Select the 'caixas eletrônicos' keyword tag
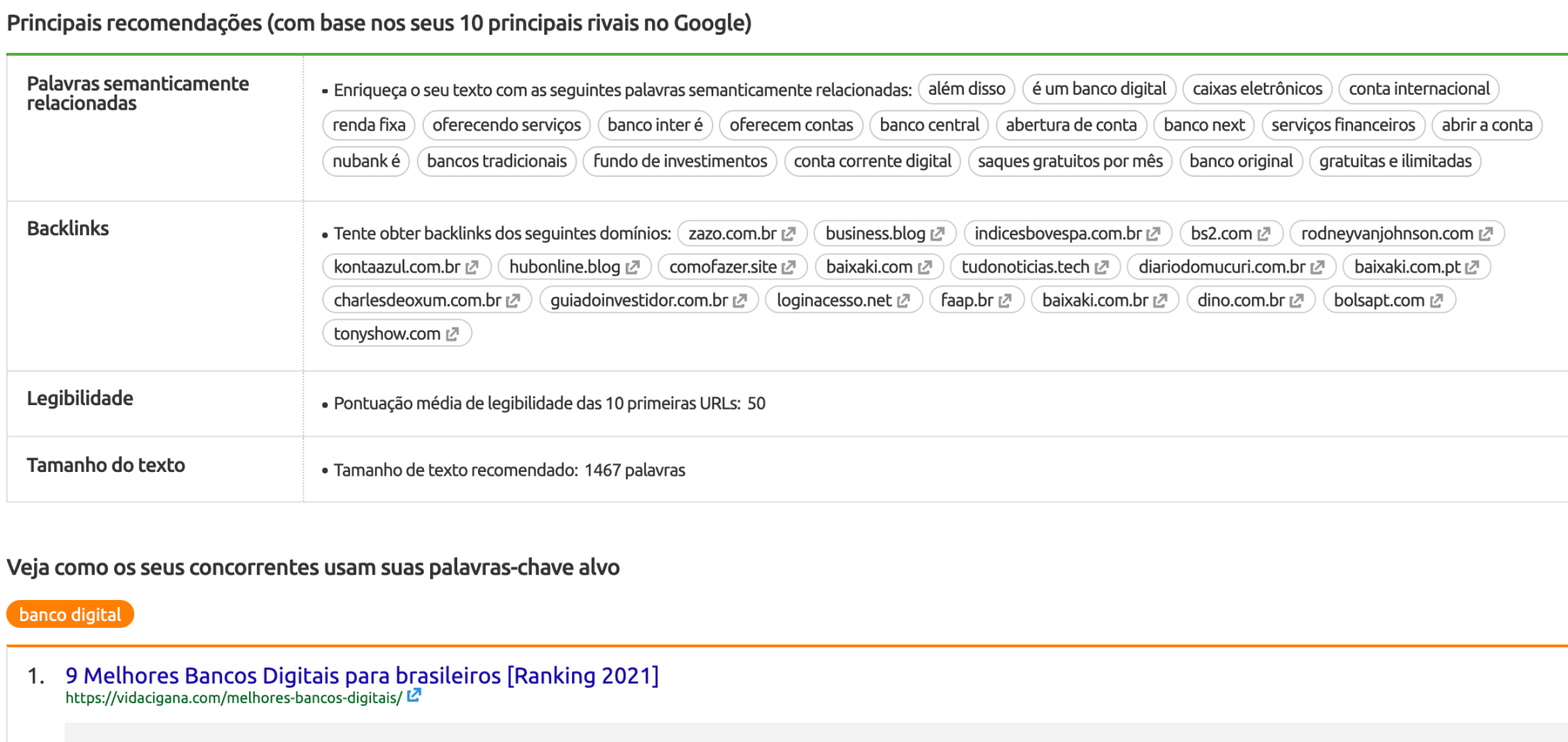The height and width of the screenshot is (742, 1568). pos(1258,89)
